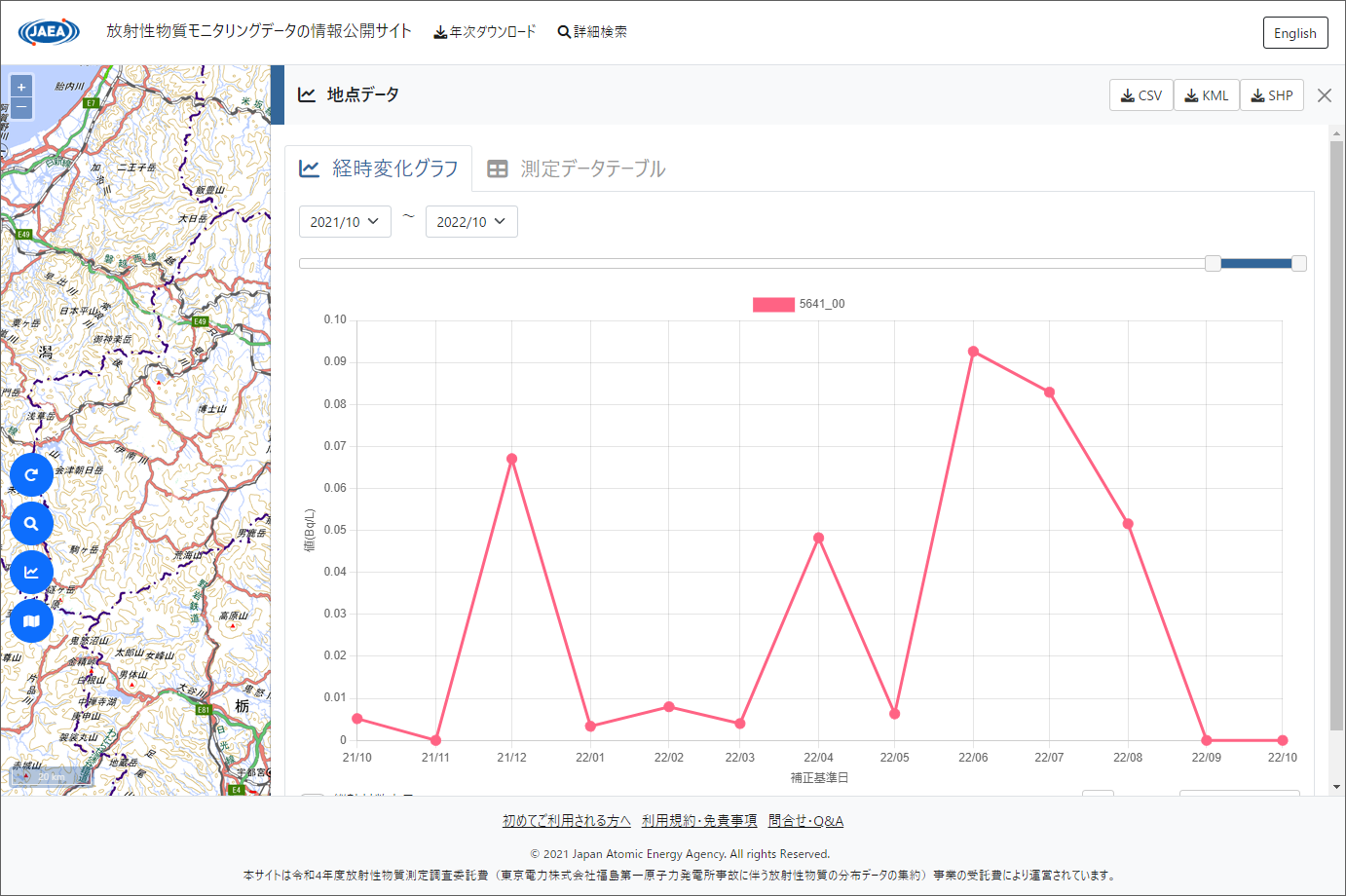Zoom out on the map

pyautogui.click(x=21, y=107)
